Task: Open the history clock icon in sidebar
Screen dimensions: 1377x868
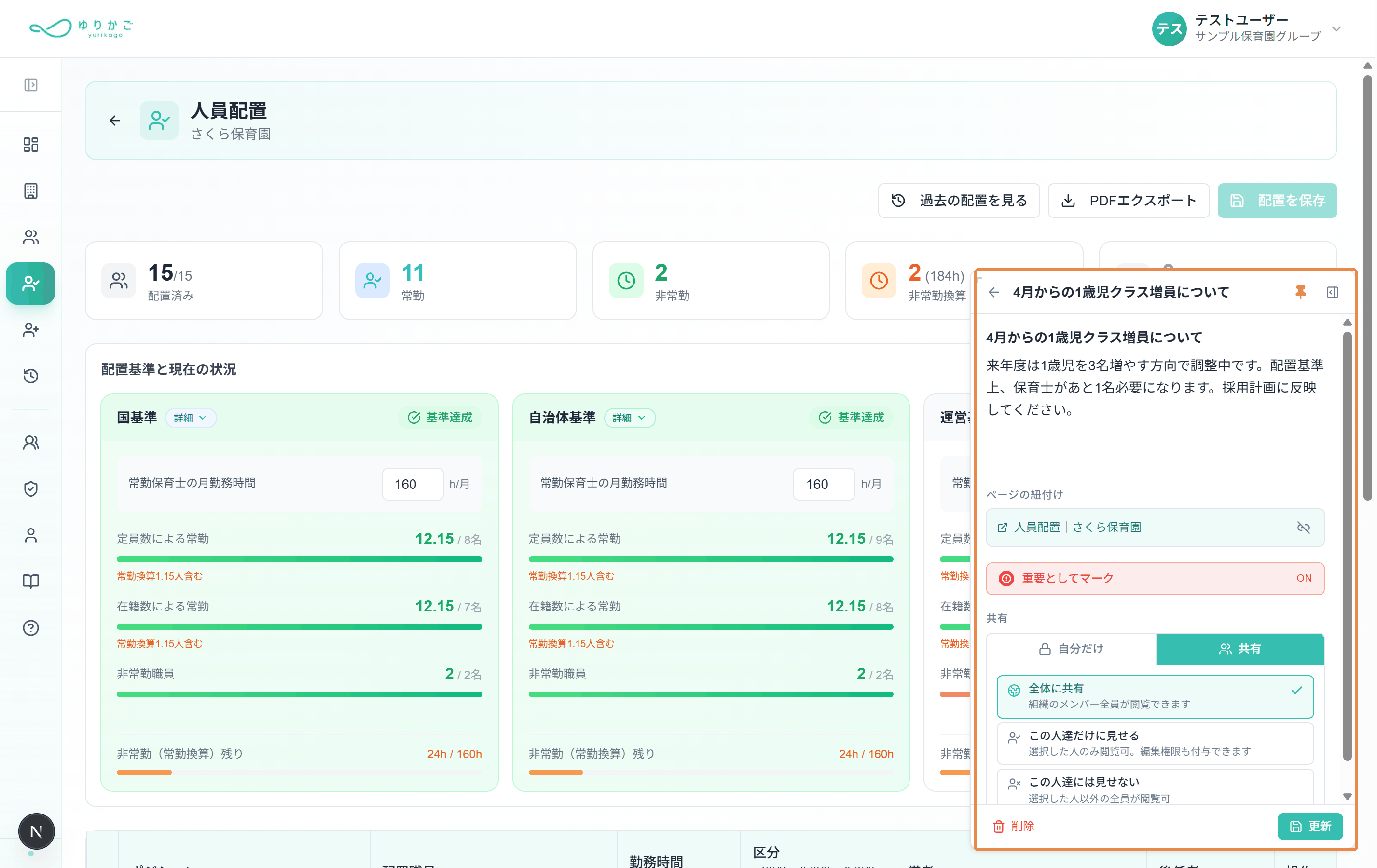Action: (31, 376)
